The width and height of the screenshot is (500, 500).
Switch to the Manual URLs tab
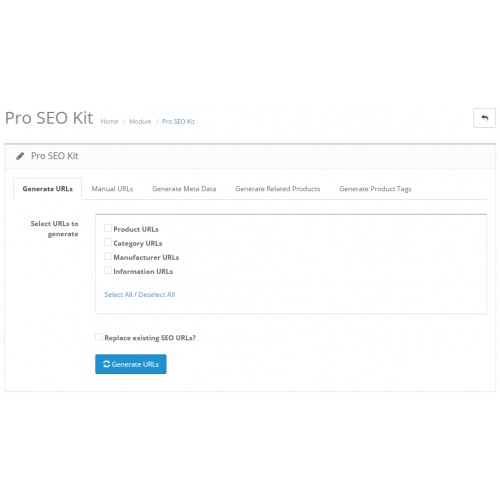pos(112,189)
